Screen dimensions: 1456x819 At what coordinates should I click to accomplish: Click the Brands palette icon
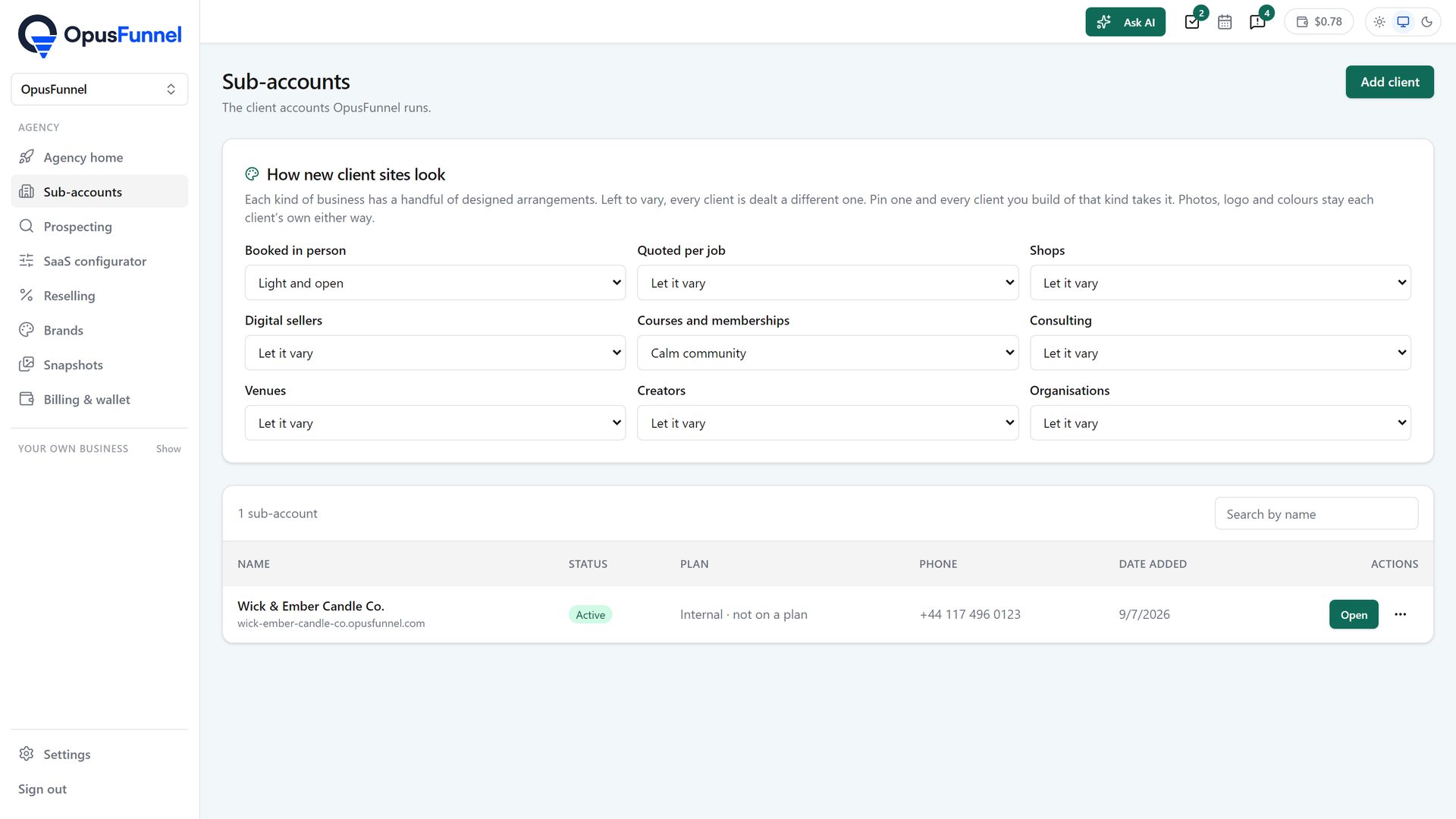pos(27,330)
